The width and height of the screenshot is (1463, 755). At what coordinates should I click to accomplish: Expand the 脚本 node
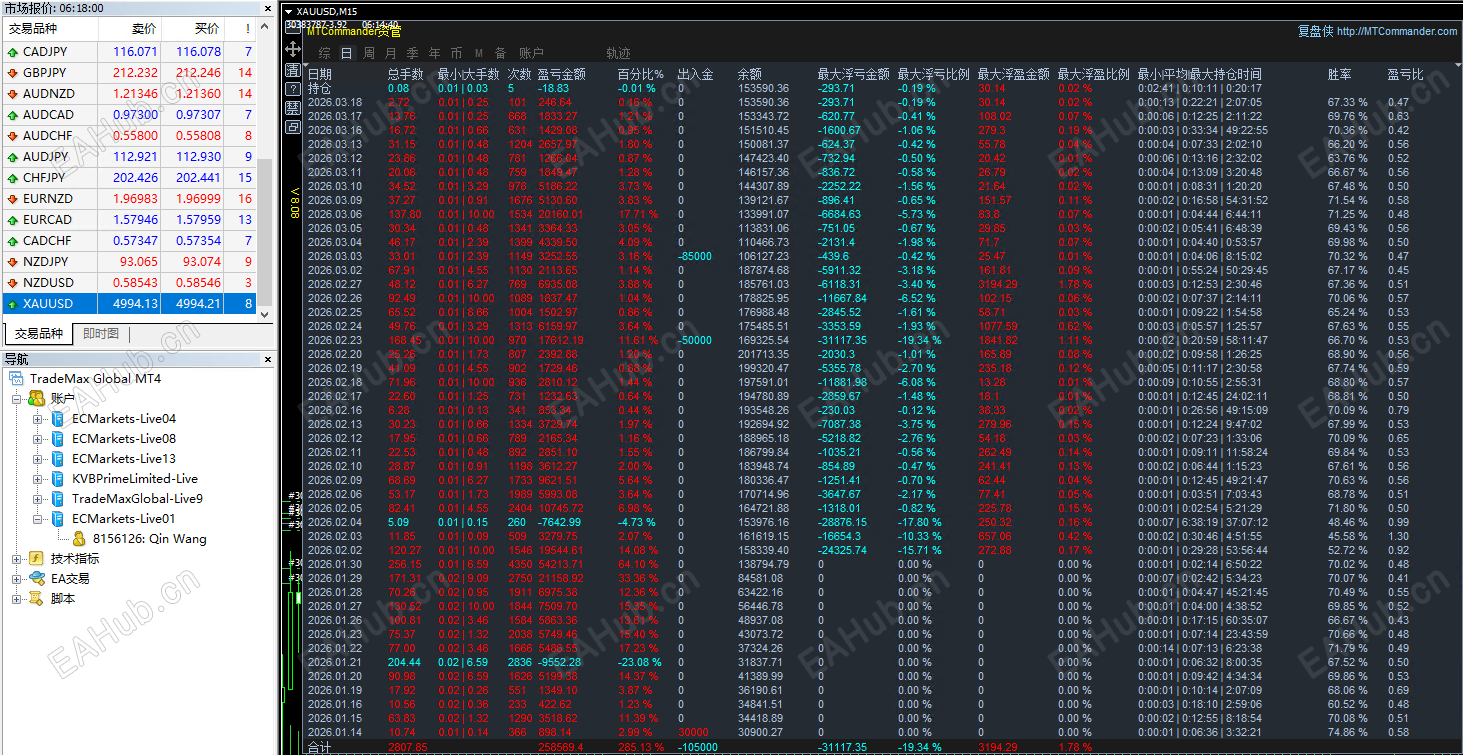(17, 599)
